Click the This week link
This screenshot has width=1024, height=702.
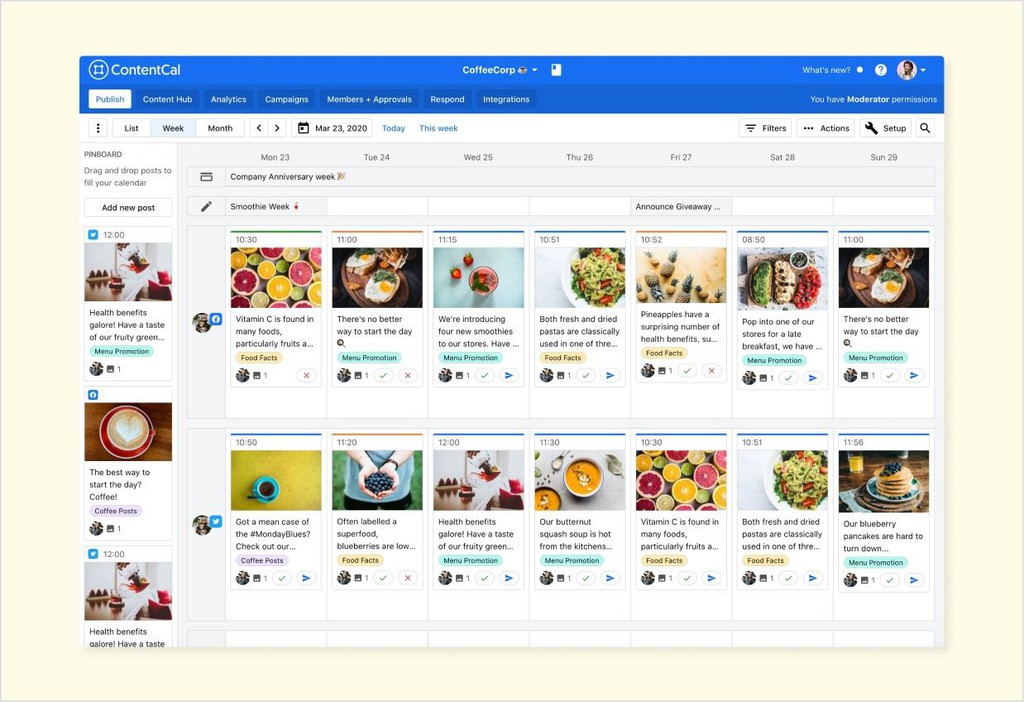pyautogui.click(x=438, y=128)
